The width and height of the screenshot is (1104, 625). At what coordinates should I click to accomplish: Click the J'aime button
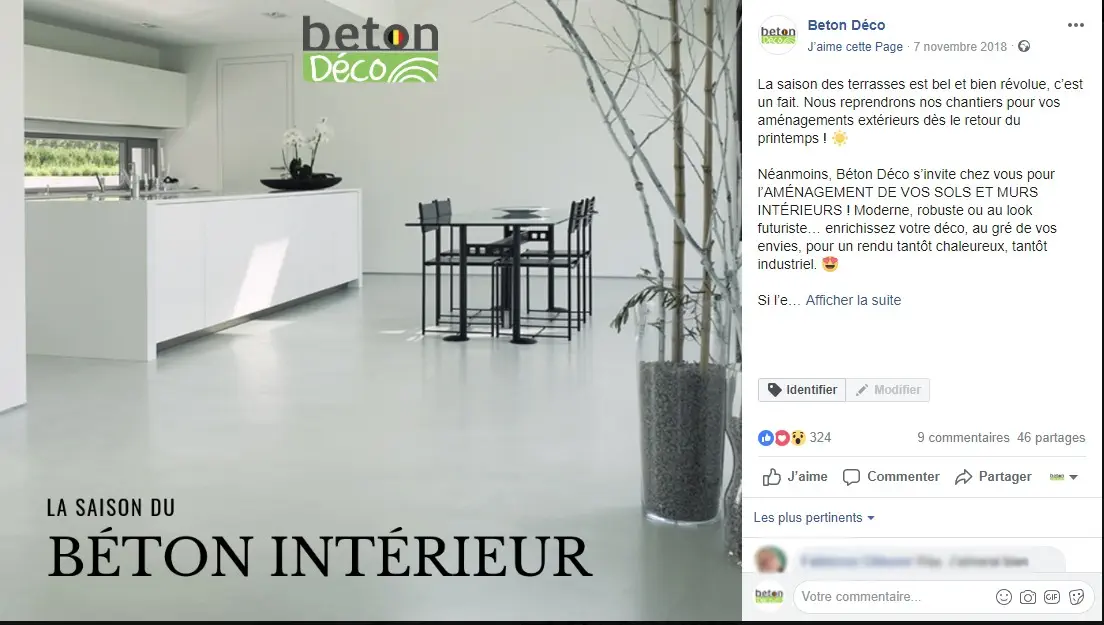(795, 477)
